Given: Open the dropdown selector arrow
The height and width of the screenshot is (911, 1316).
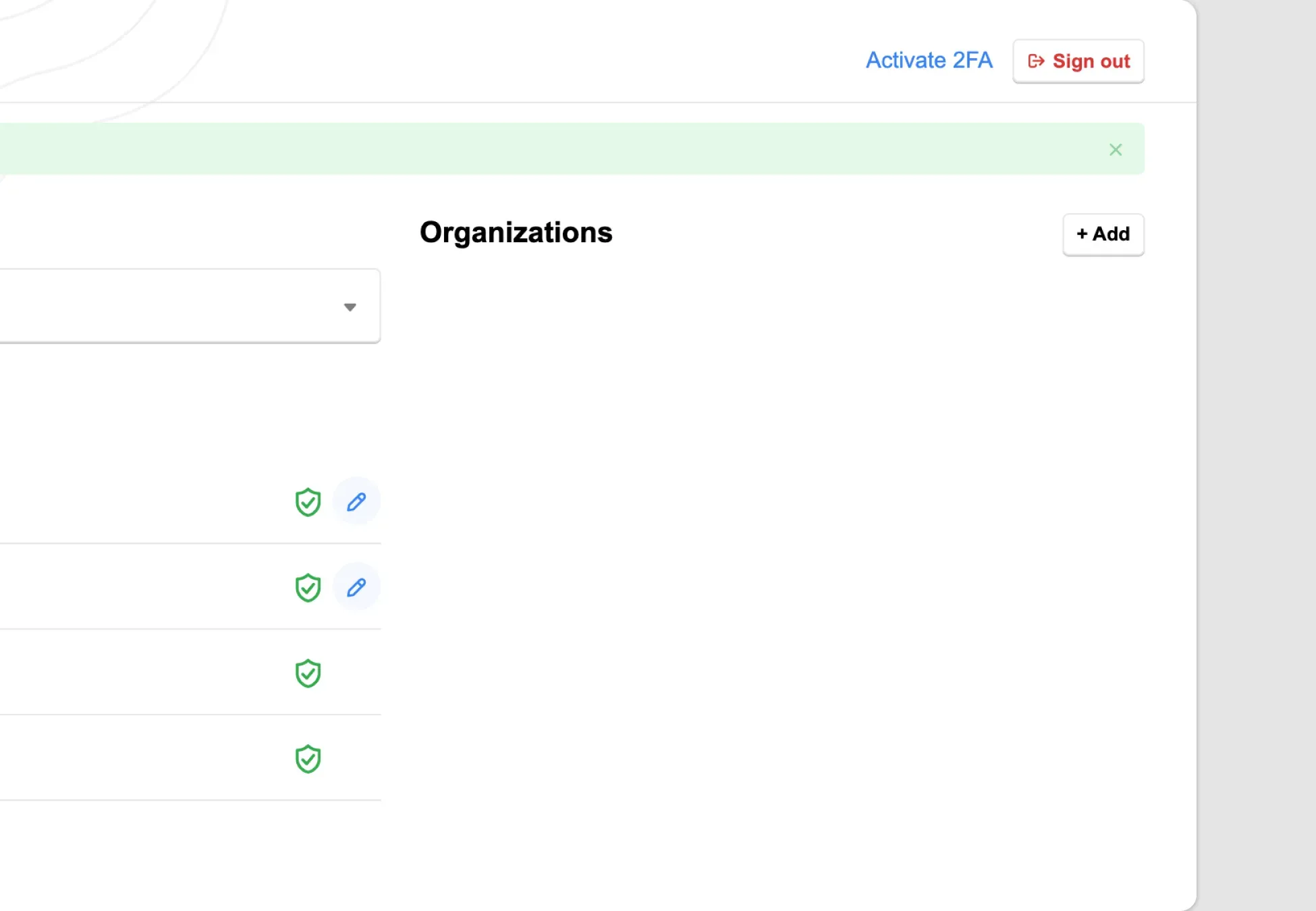Looking at the screenshot, I should (x=350, y=307).
